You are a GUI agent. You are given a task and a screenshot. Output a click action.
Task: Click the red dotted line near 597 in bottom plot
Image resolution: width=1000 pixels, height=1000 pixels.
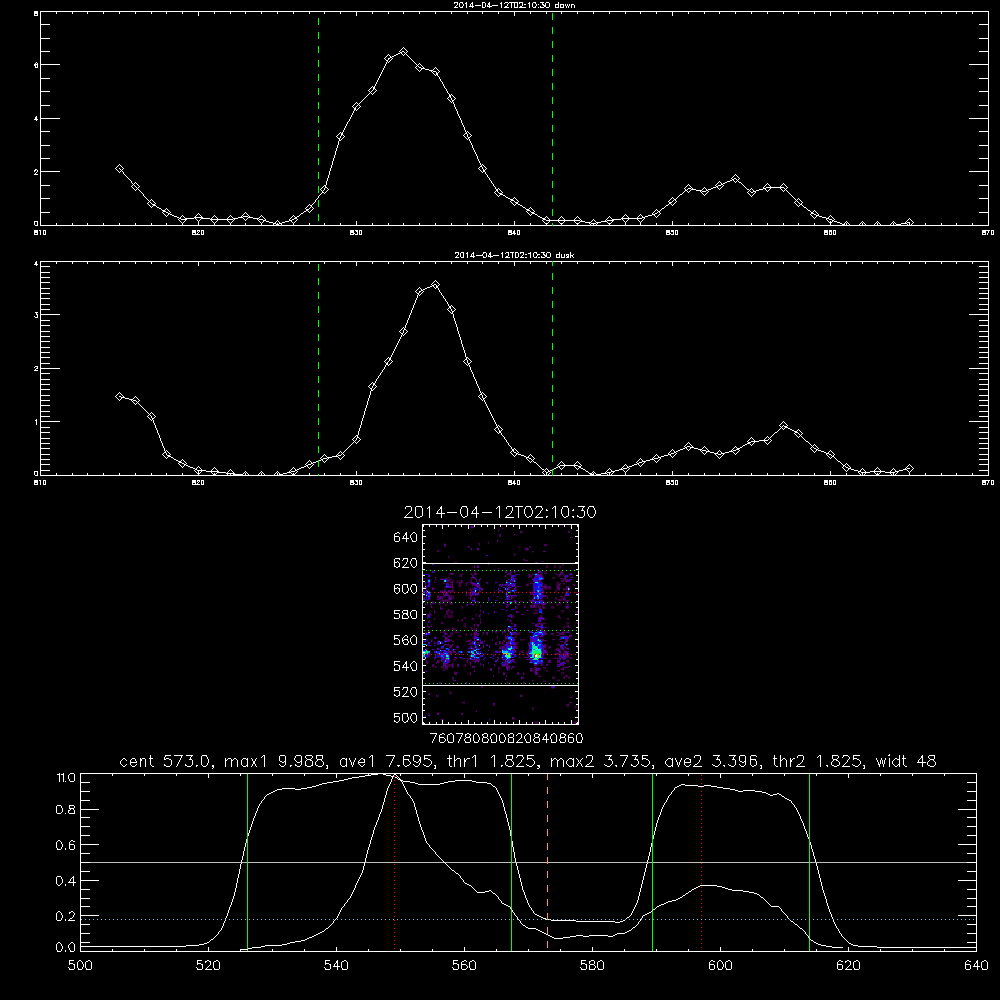pyautogui.click(x=702, y=861)
